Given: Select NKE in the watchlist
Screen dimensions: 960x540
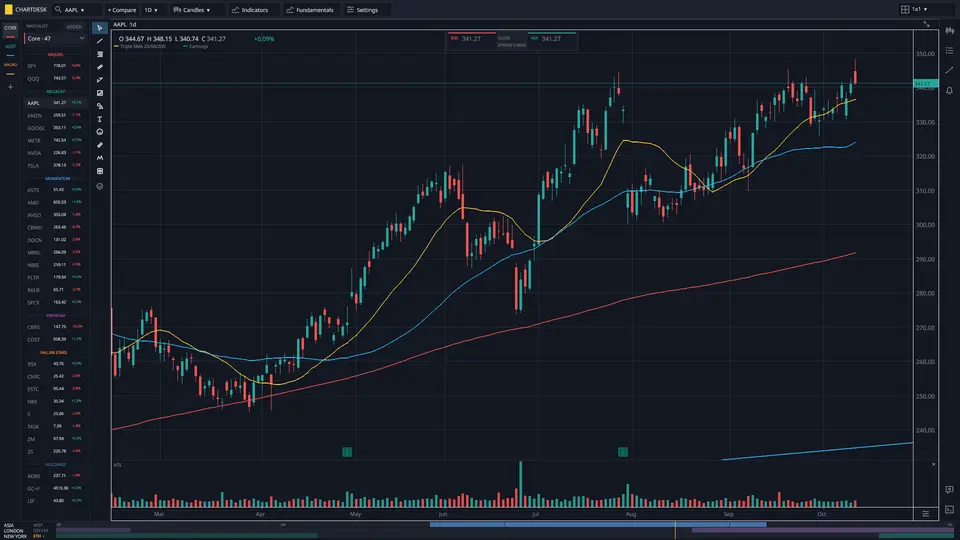Looking at the screenshot, I should [54, 402].
